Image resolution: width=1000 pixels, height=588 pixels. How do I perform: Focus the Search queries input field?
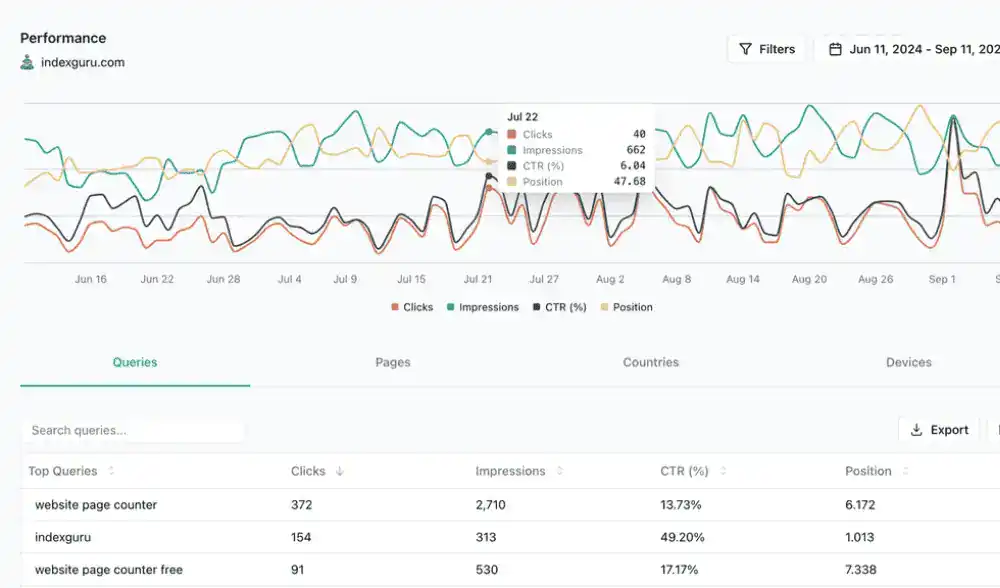coord(132,430)
